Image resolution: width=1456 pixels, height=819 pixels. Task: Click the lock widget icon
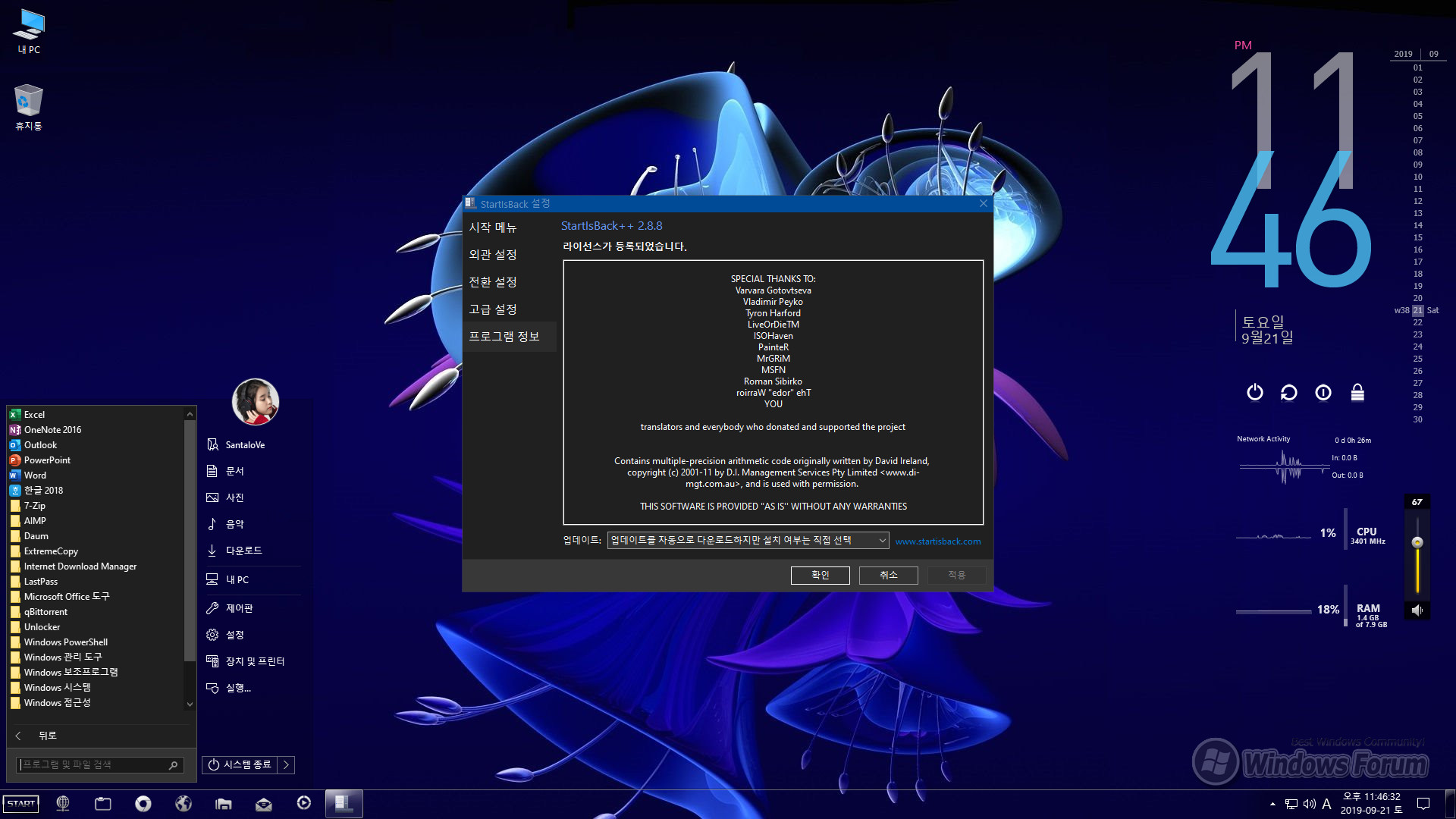click(1357, 392)
